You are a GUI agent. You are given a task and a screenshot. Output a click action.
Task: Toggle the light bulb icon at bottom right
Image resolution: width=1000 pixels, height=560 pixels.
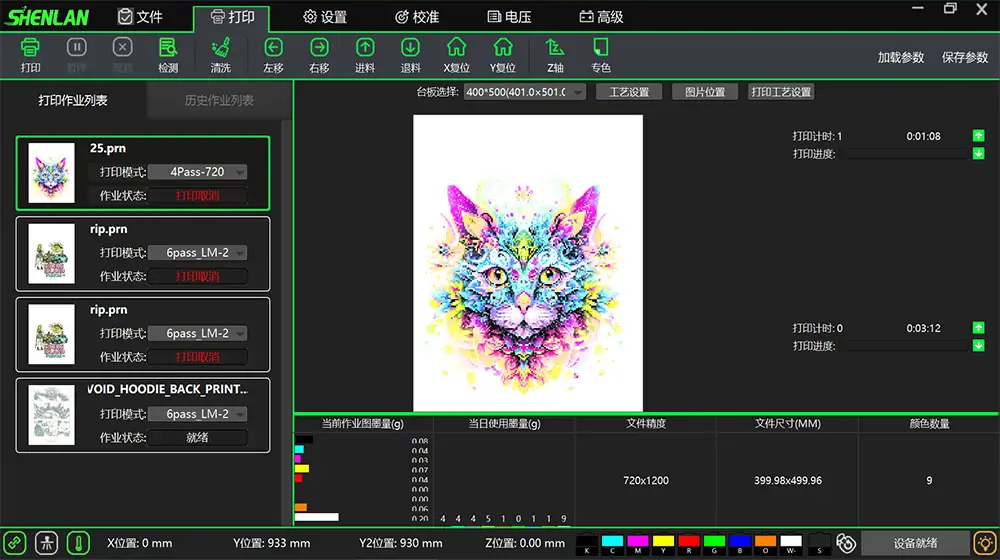click(x=984, y=543)
